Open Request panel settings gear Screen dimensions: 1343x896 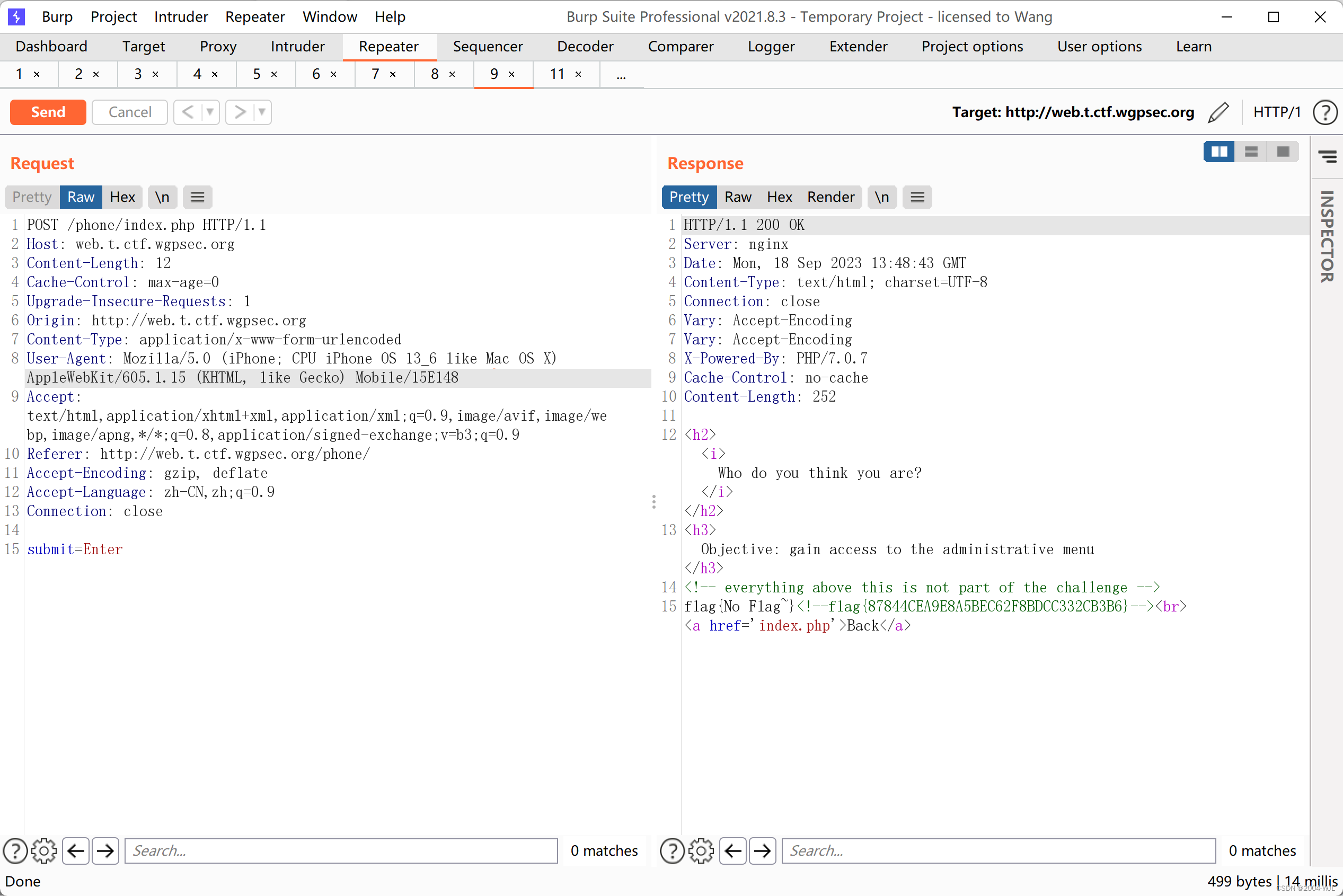coord(45,851)
